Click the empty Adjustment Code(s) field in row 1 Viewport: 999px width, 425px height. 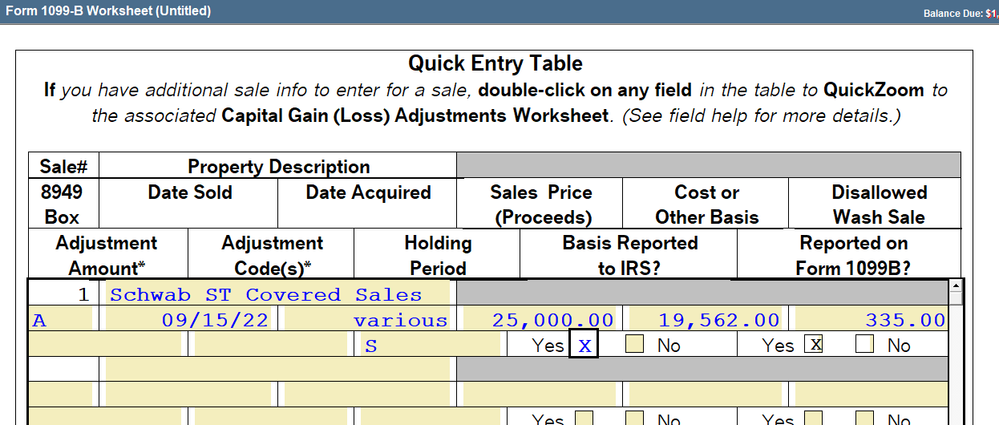(x=270, y=346)
